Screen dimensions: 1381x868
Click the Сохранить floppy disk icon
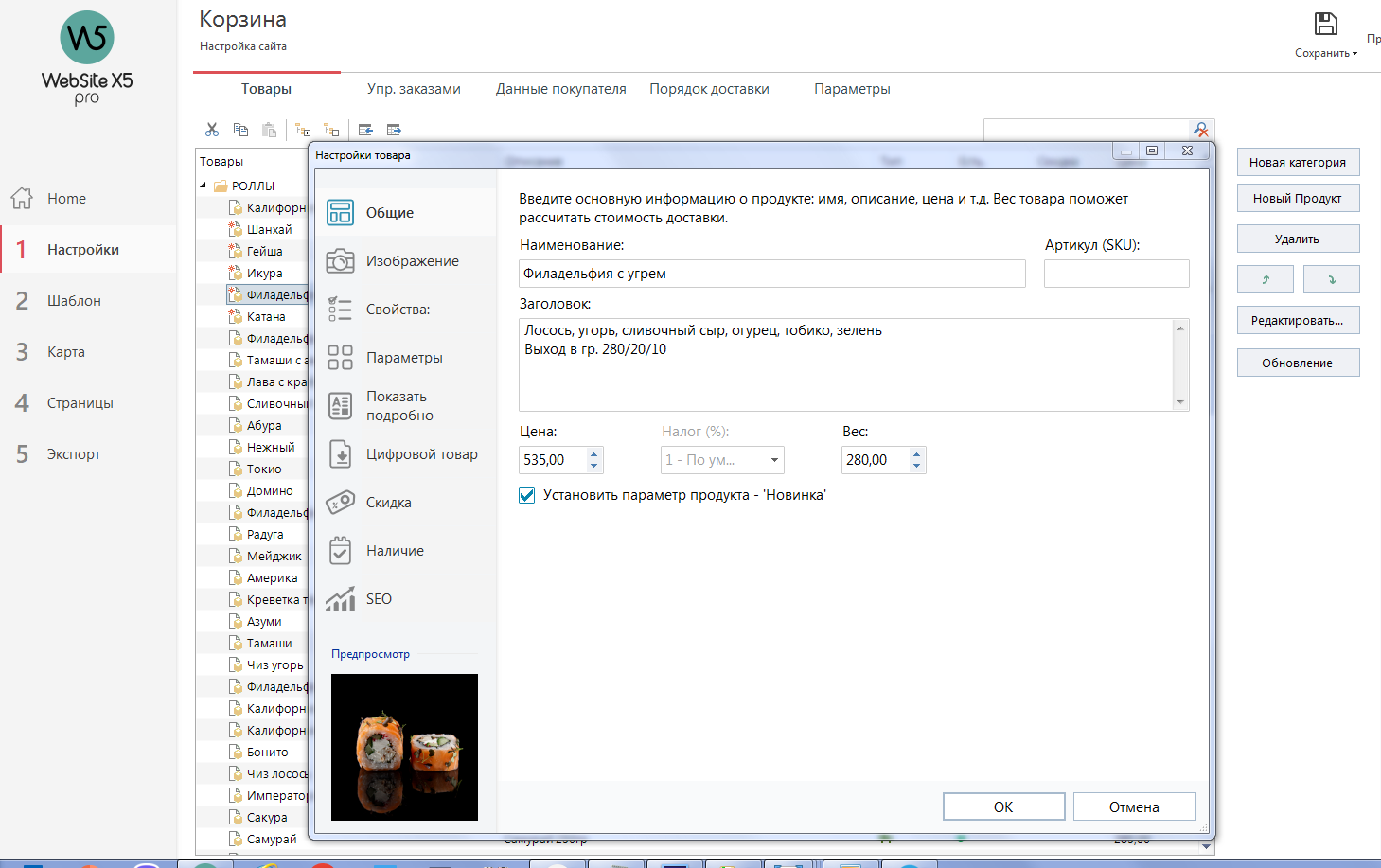pos(1325,24)
